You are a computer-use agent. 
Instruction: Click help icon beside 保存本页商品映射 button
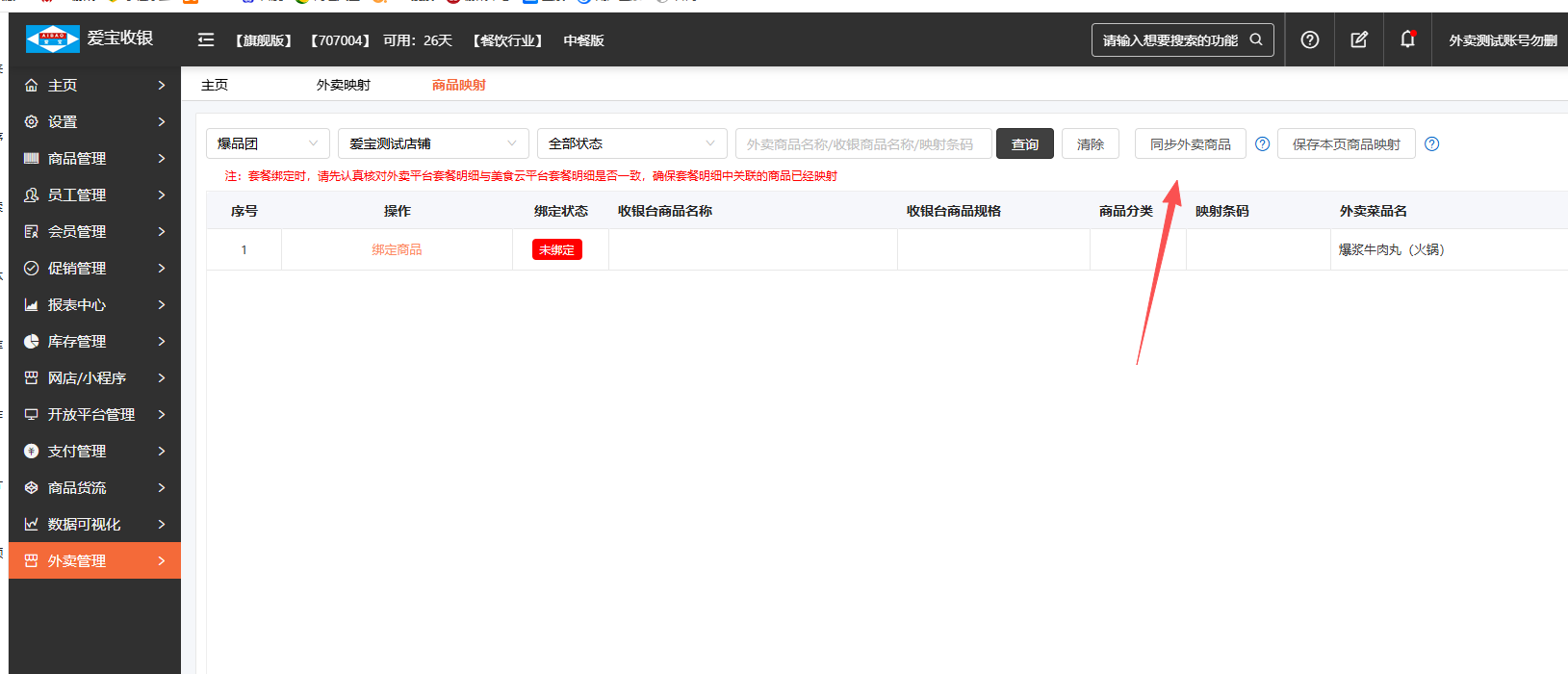[1431, 143]
